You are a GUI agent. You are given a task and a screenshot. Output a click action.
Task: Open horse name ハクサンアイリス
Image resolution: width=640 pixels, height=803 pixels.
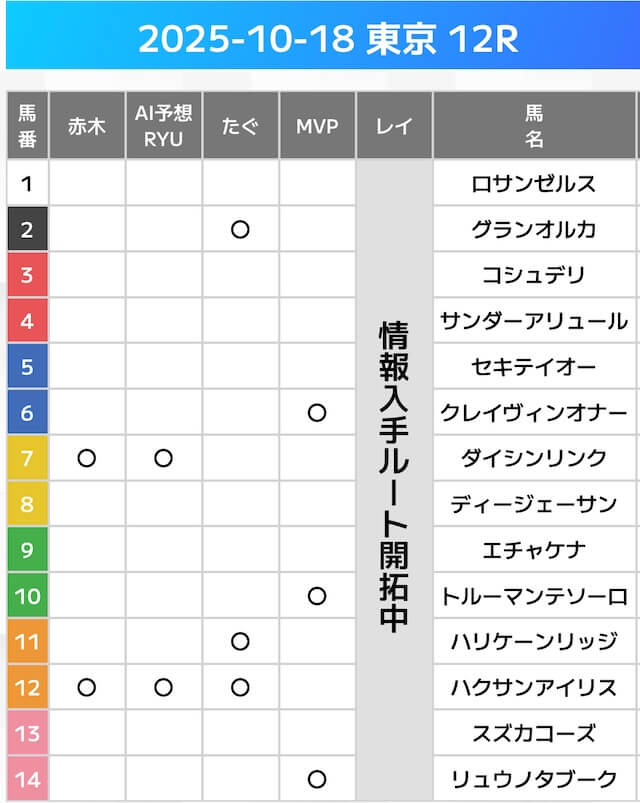click(x=534, y=688)
